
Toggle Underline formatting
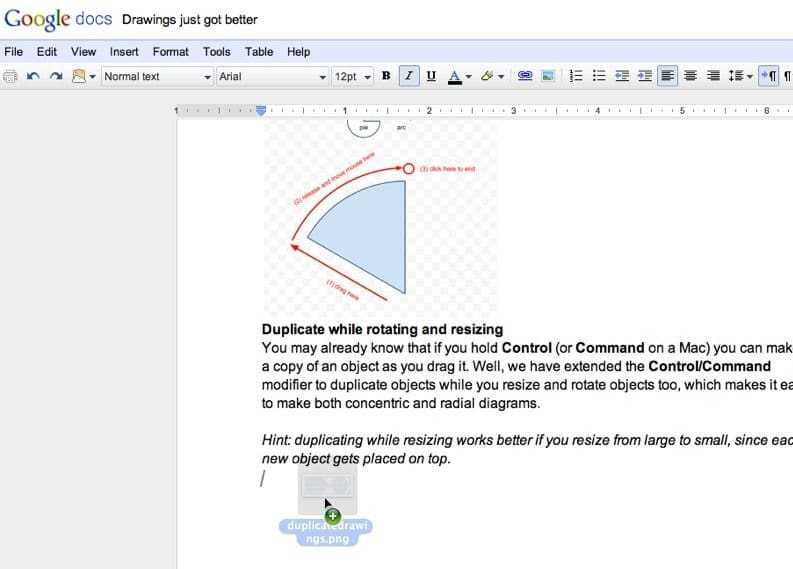[x=431, y=76]
